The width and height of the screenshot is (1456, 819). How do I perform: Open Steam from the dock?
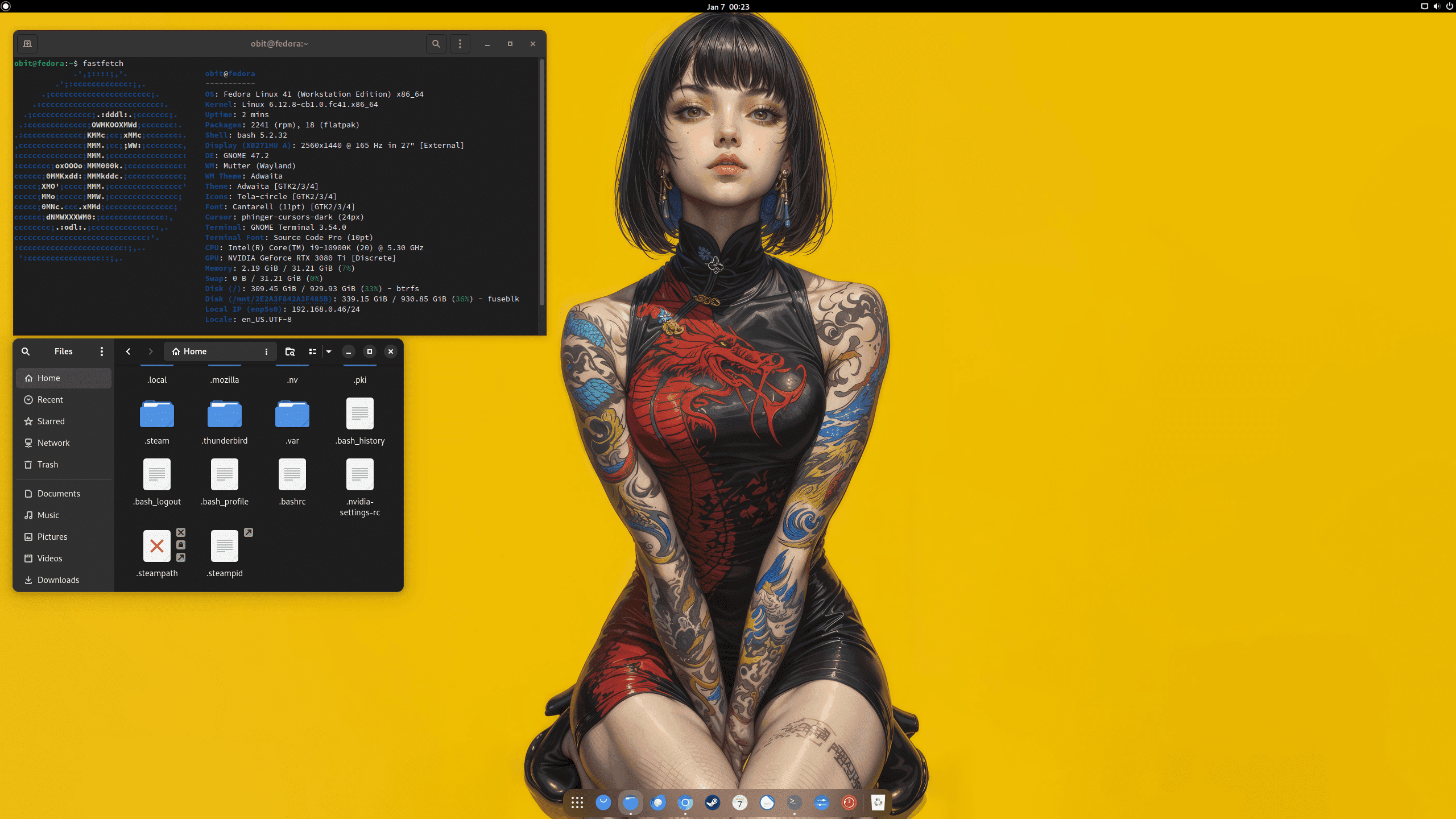[x=712, y=803]
